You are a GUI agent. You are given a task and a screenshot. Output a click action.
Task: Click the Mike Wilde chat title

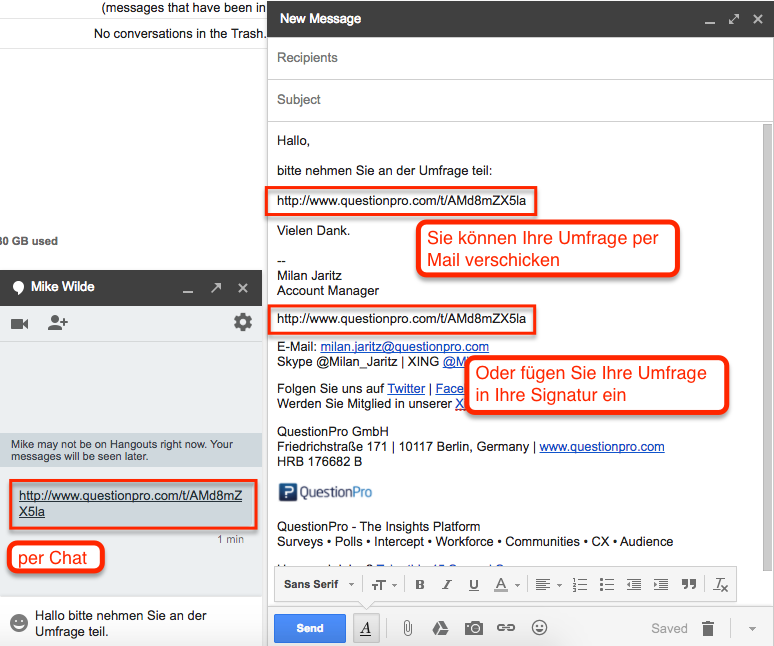pyautogui.click(x=63, y=287)
